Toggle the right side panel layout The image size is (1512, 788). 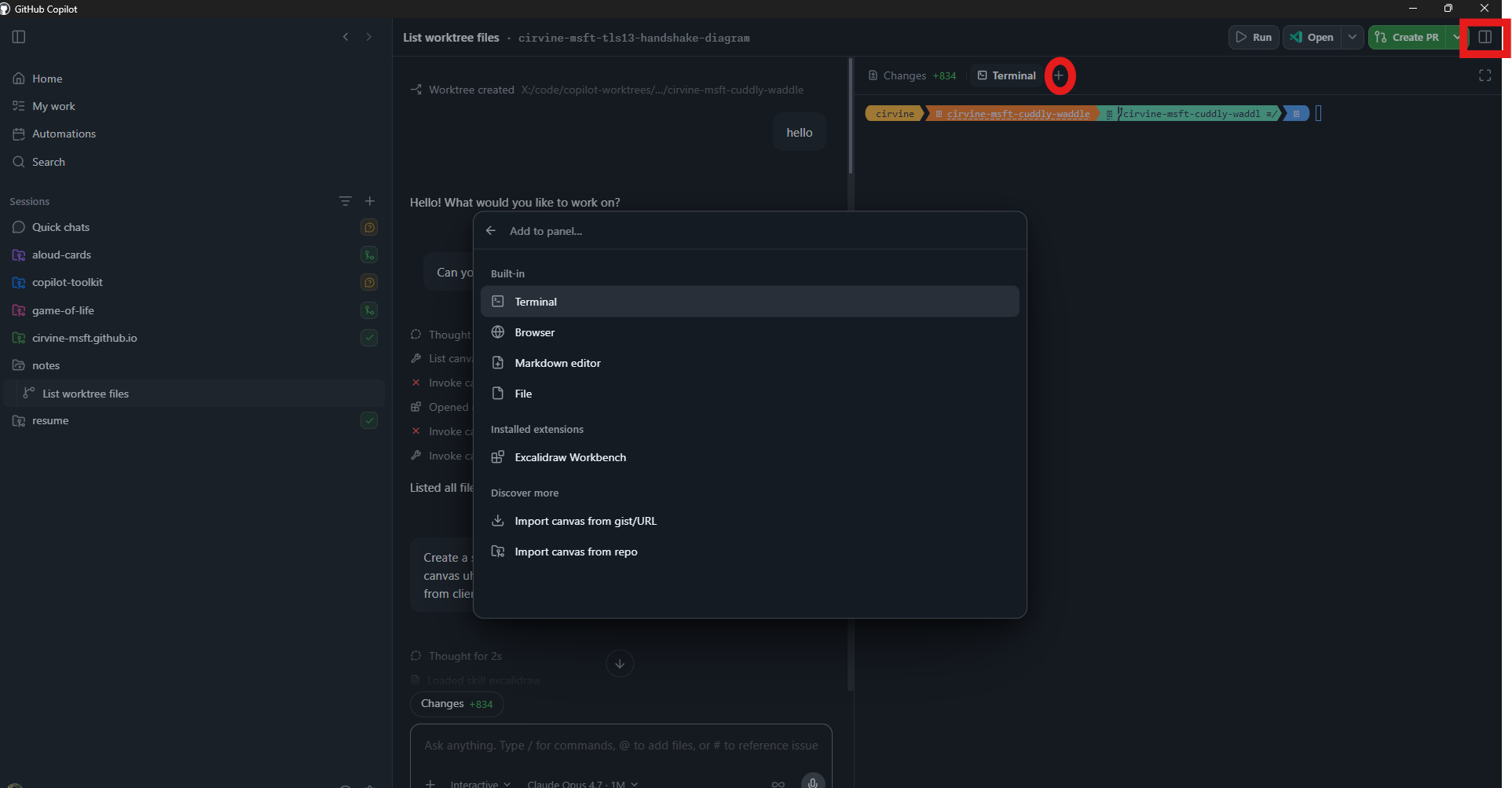point(1485,37)
